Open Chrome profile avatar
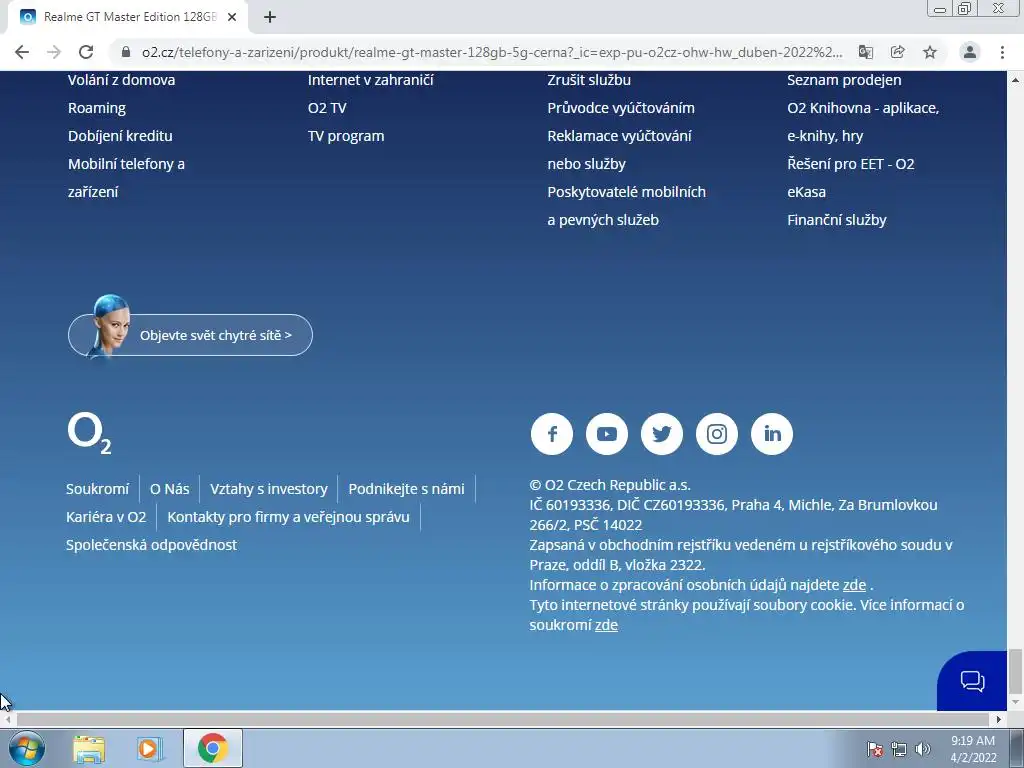The height and width of the screenshot is (768, 1024). point(970,52)
